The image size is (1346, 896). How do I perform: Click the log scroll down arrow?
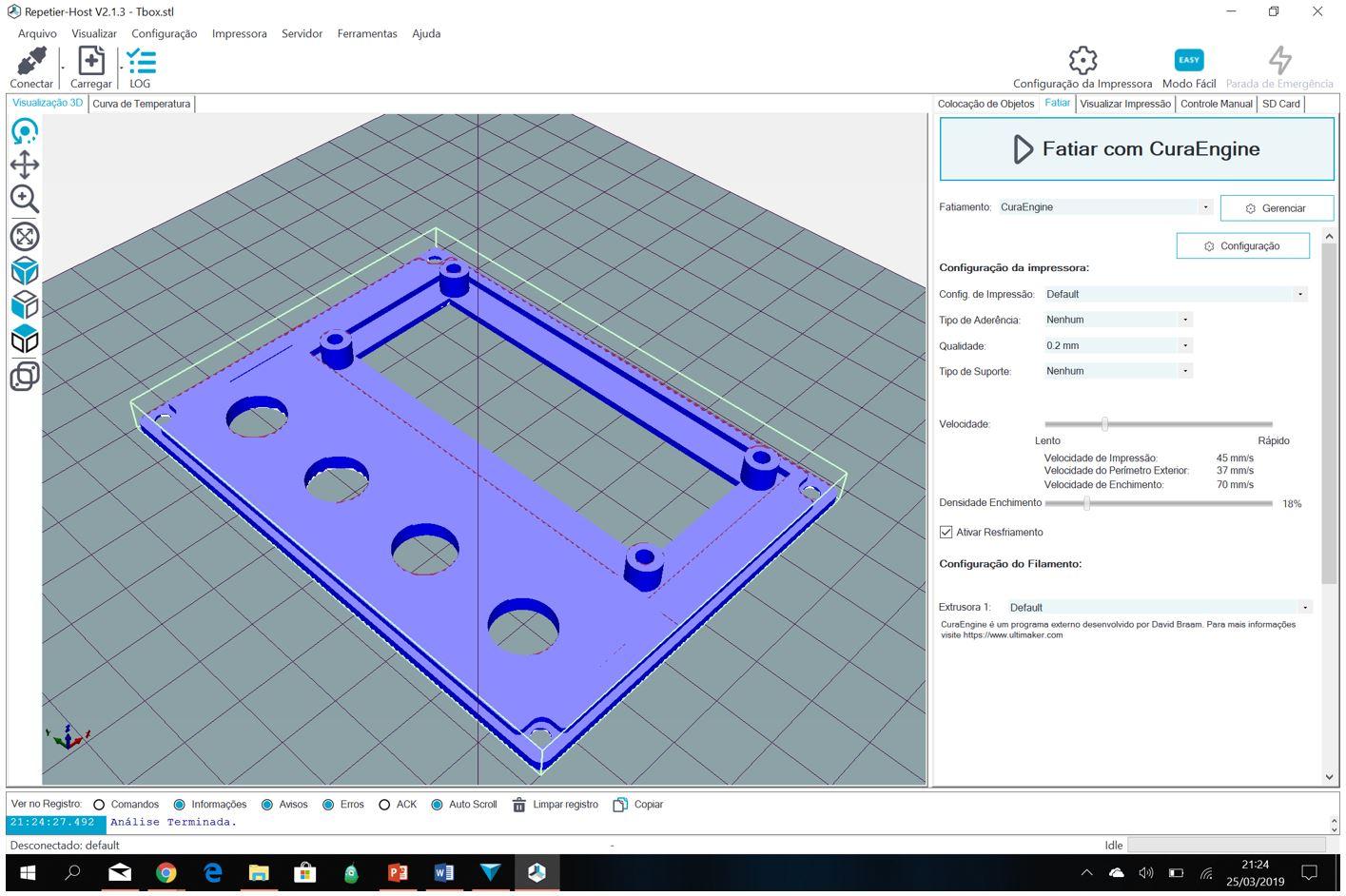1333,829
